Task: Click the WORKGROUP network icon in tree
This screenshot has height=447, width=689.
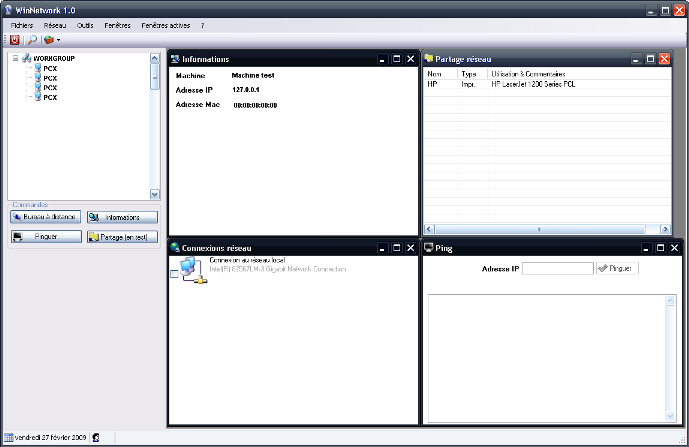Action: [x=26, y=59]
